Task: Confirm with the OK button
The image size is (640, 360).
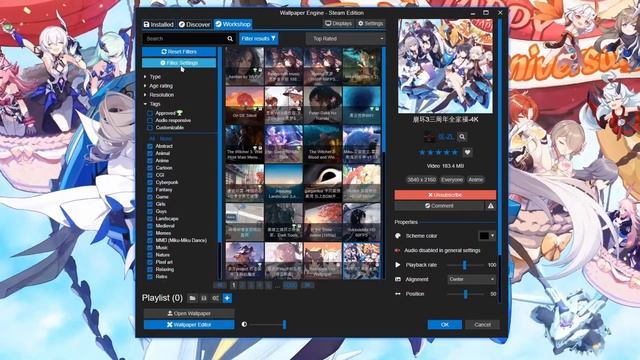Action: (x=445, y=324)
